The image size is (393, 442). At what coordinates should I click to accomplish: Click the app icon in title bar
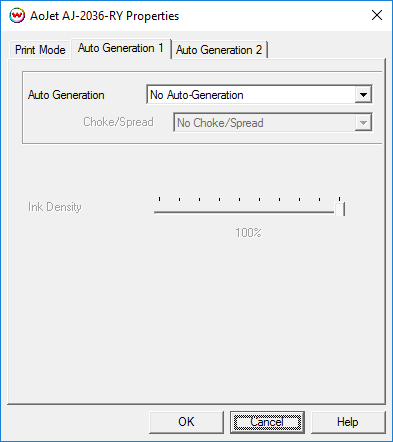coord(17,15)
